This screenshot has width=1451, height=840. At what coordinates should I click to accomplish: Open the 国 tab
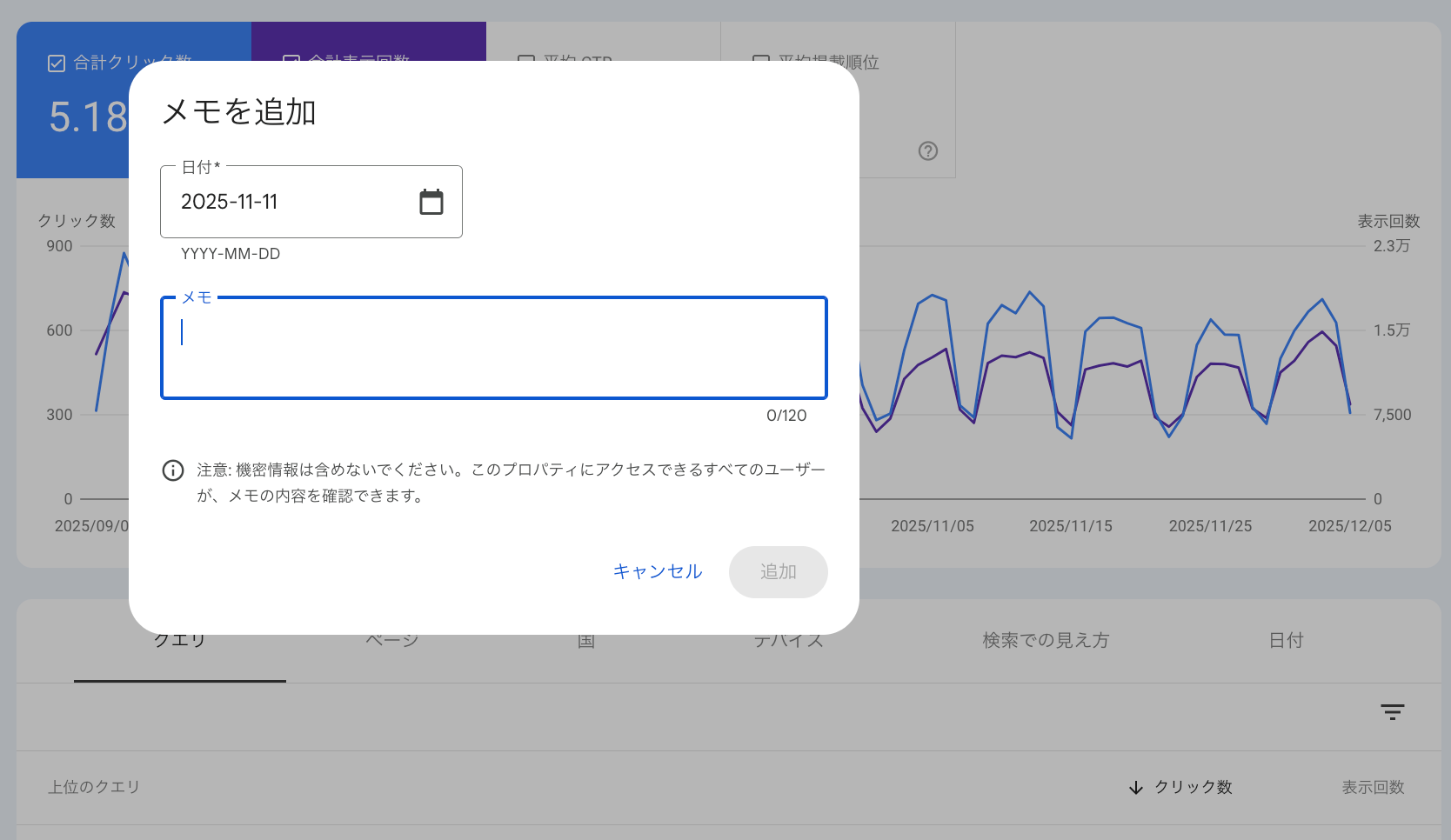click(x=585, y=641)
